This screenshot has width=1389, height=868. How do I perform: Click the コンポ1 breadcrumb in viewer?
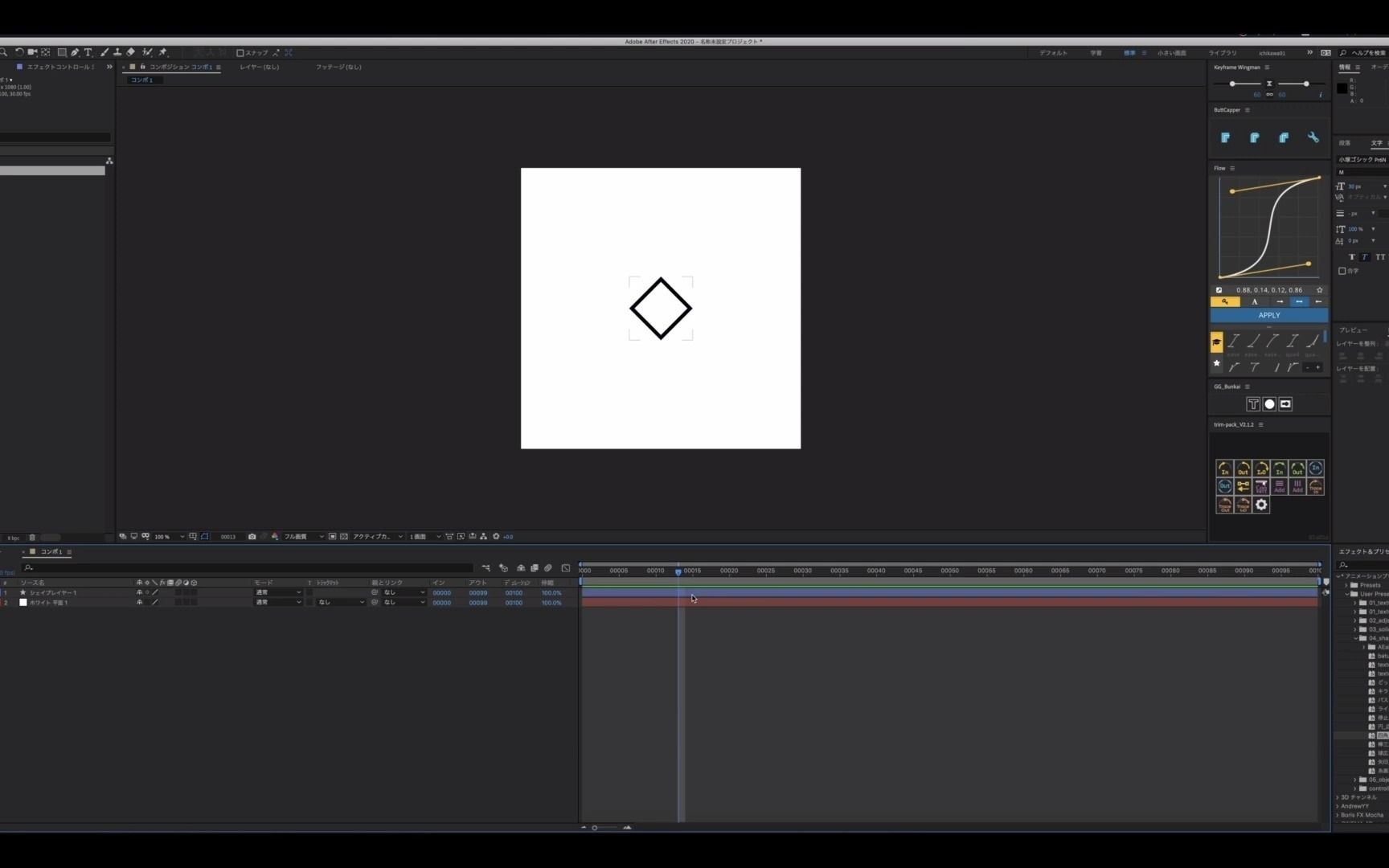pos(142,80)
